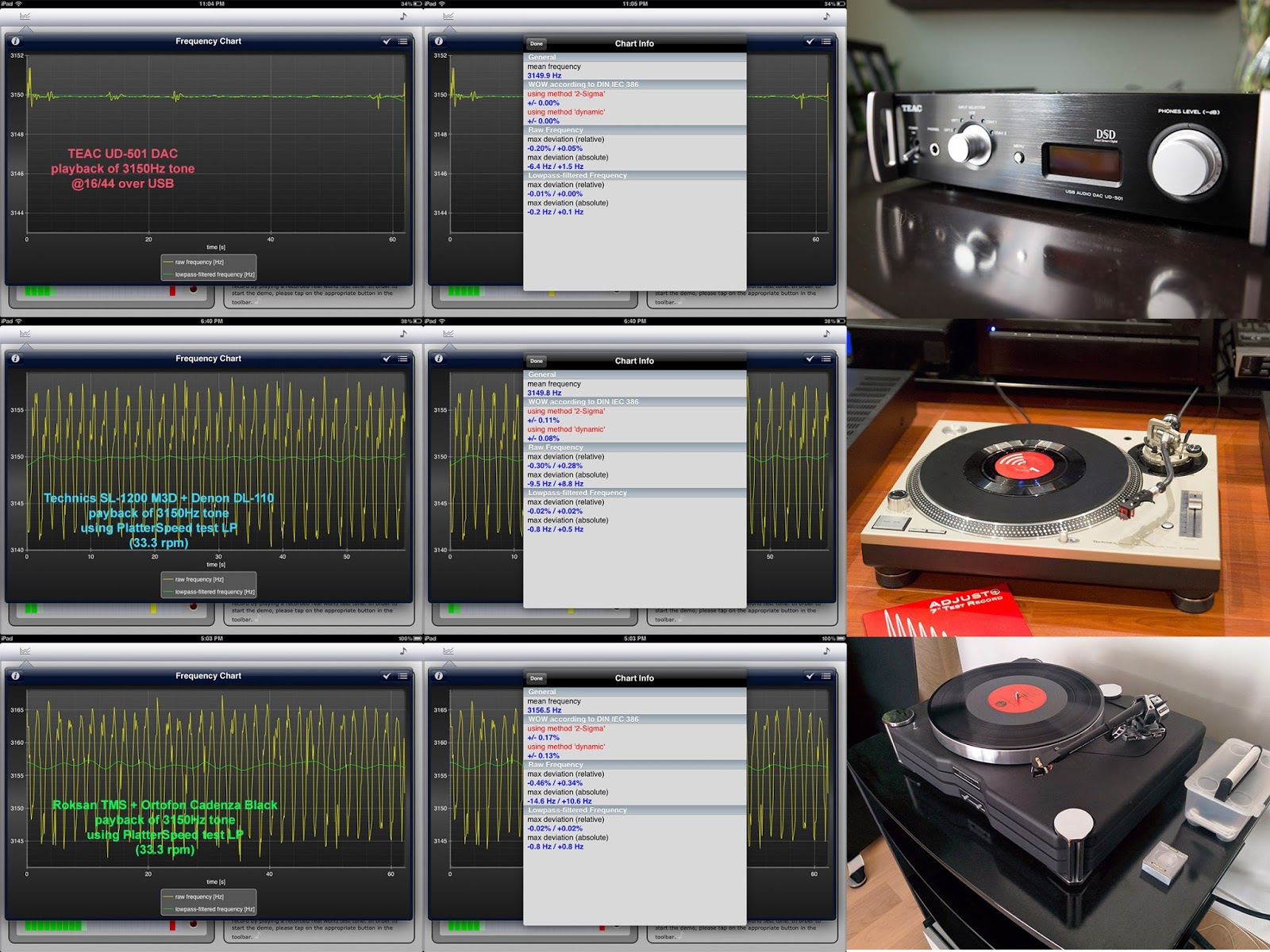Tap the list icon beside the 3149.8 Hz Chart Info
1270x952 pixels.
coord(826,359)
